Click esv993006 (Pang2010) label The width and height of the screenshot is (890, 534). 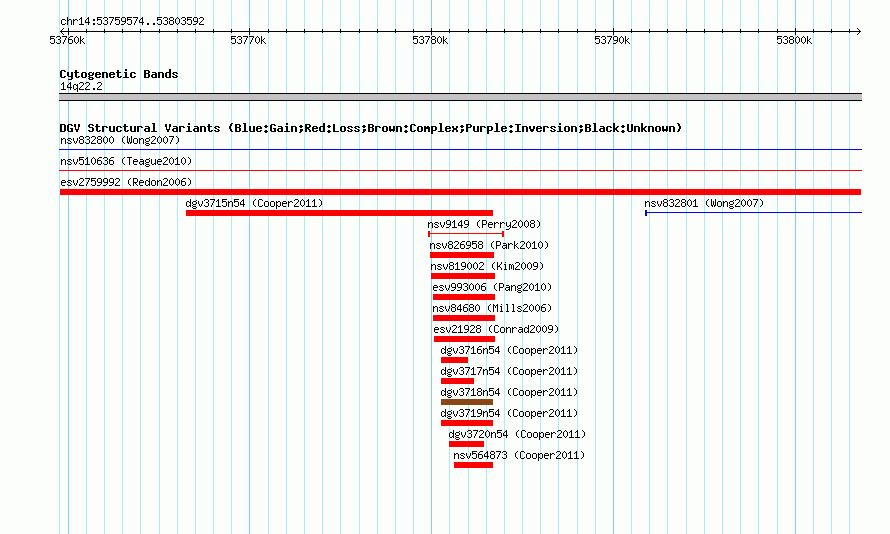[492, 287]
